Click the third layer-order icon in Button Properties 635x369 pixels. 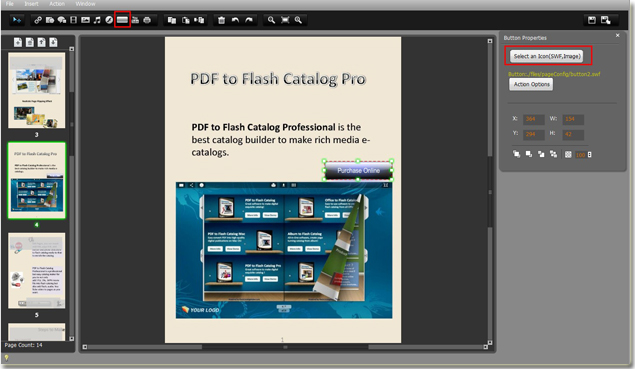pyautogui.click(x=541, y=154)
